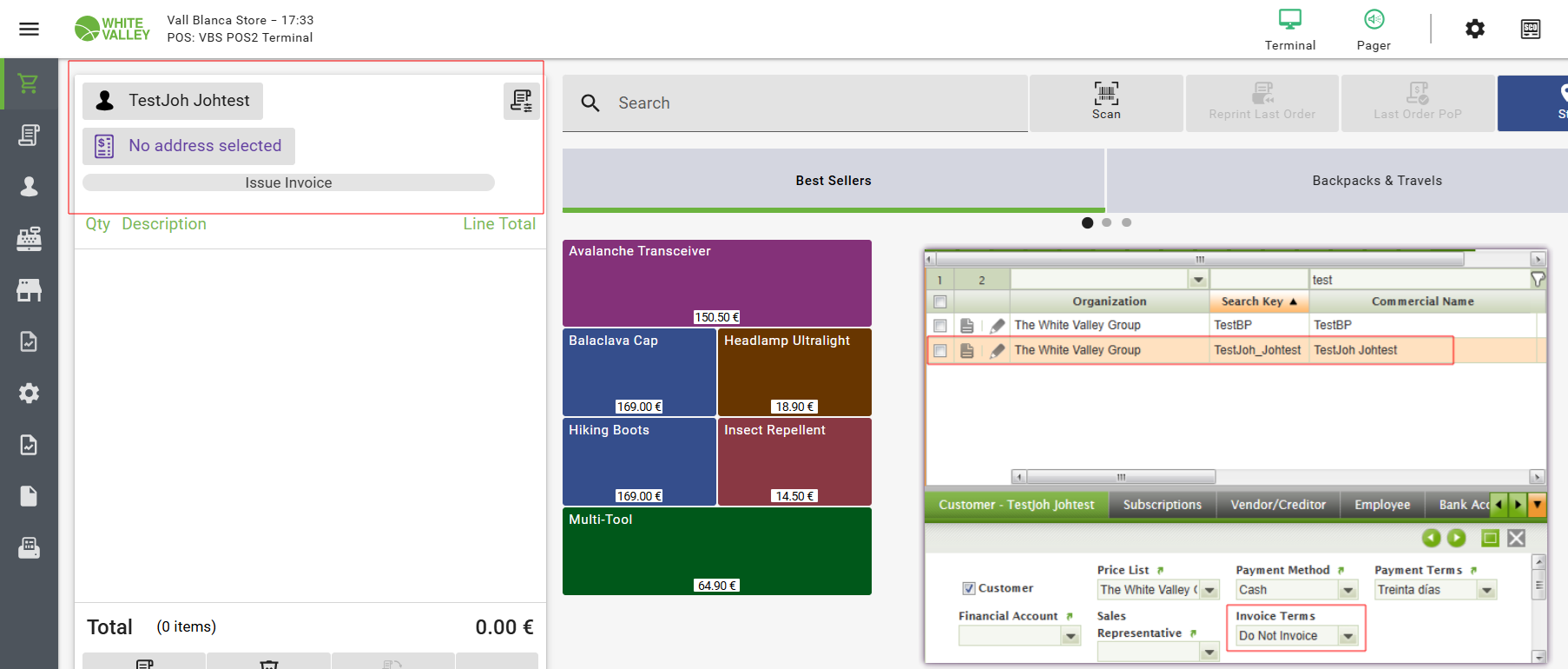Click the No address selected button
The height and width of the screenshot is (669, 1568).
pyautogui.click(x=188, y=146)
